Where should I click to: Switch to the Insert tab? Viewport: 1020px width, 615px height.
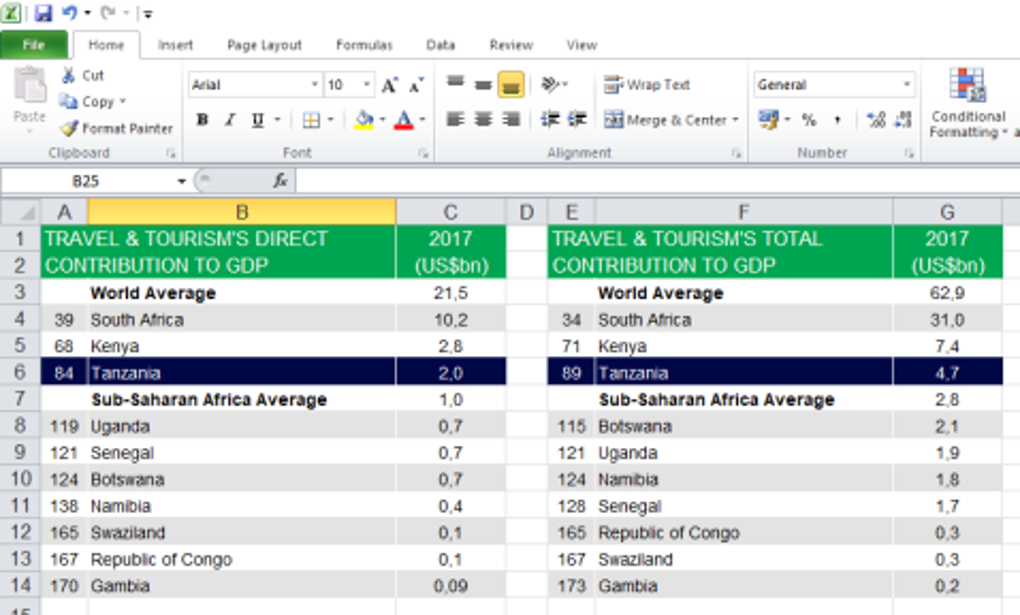(x=175, y=45)
